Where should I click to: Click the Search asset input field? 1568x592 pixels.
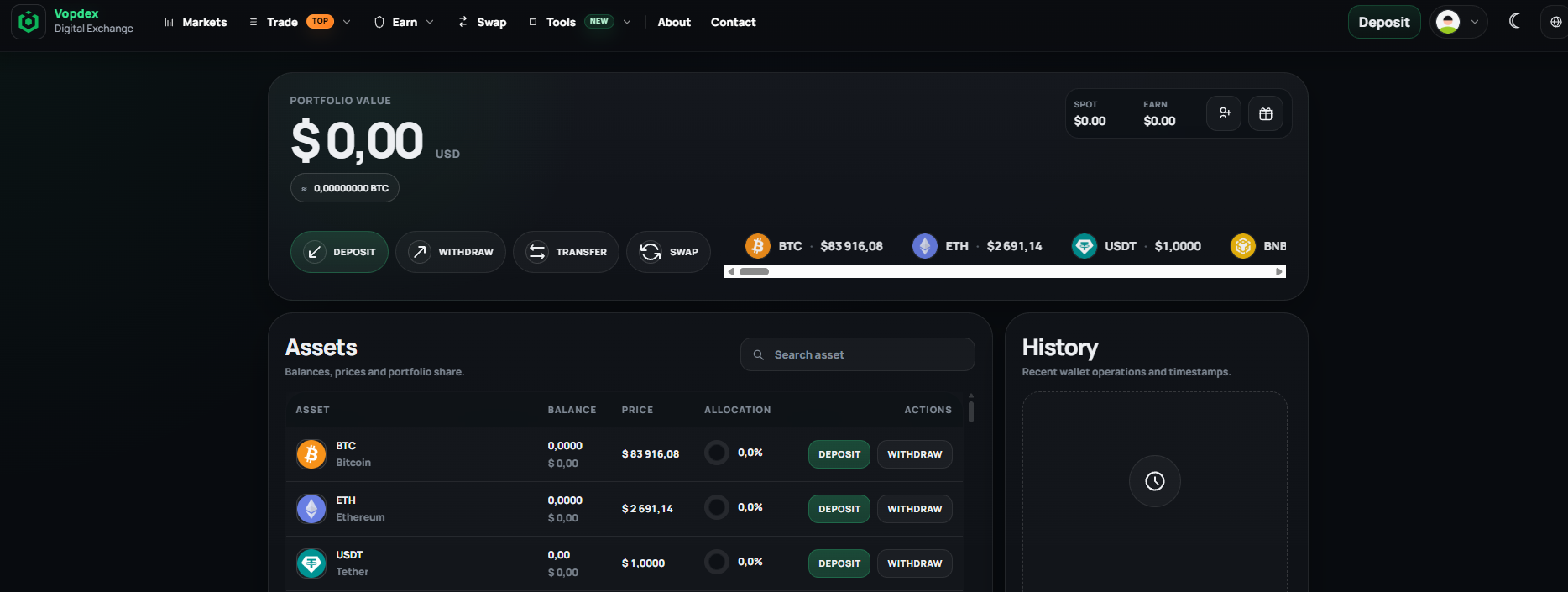858,354
